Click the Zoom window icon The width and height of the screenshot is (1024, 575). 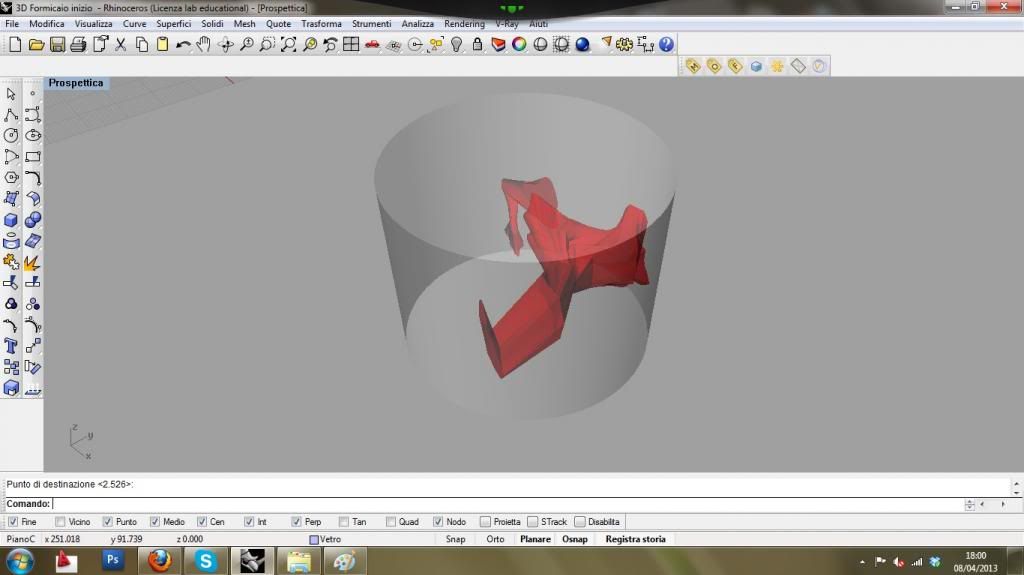pos(267,44)
